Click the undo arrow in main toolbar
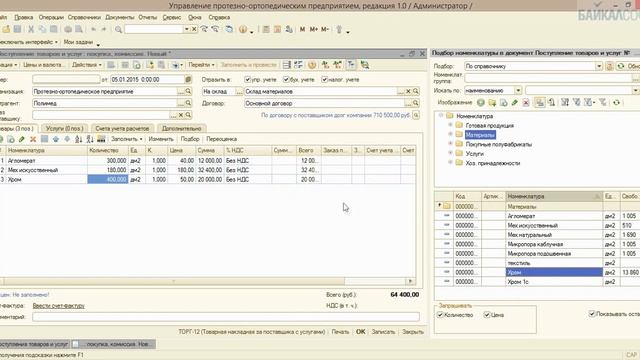 93,29
